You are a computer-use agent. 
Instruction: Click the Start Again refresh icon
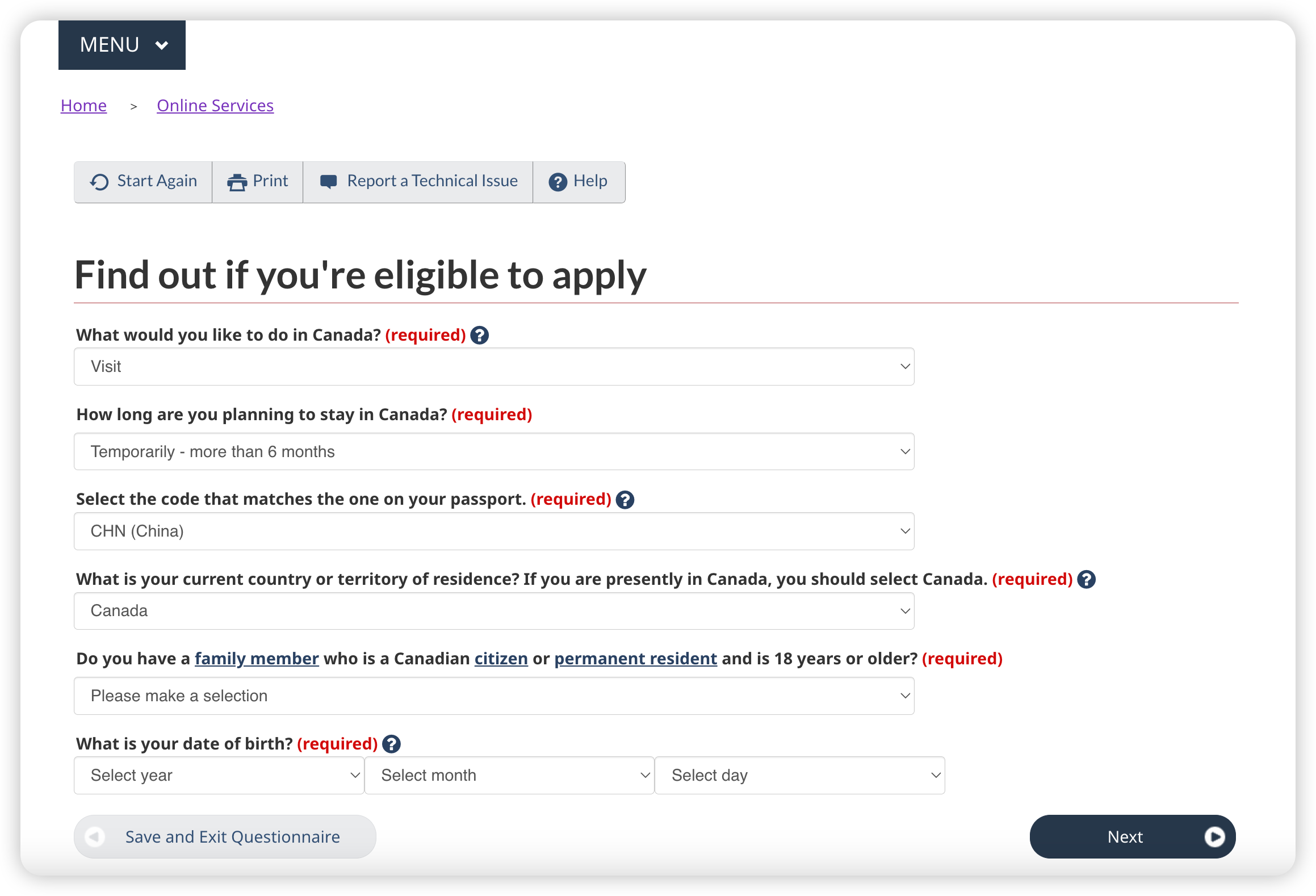pos(99,182)
